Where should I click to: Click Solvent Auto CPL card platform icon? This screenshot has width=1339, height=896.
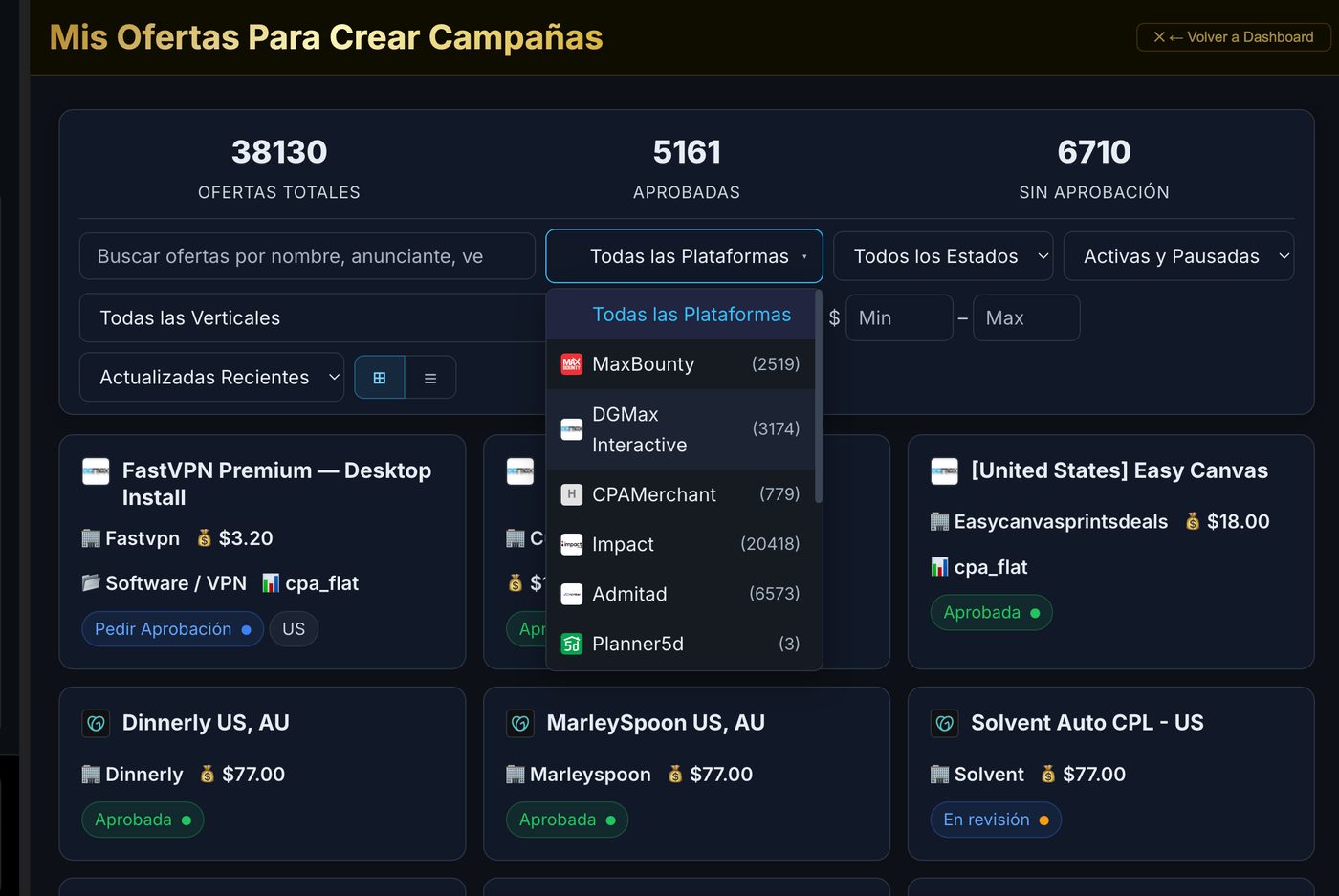(x=944, y=724)
